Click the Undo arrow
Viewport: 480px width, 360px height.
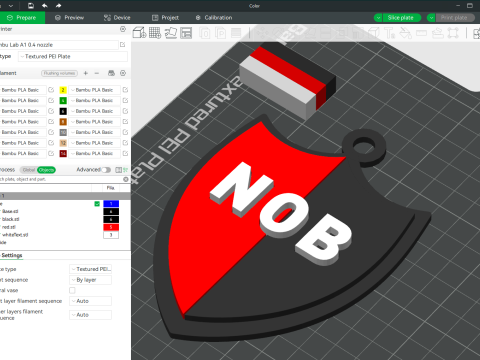coord(45,6)
